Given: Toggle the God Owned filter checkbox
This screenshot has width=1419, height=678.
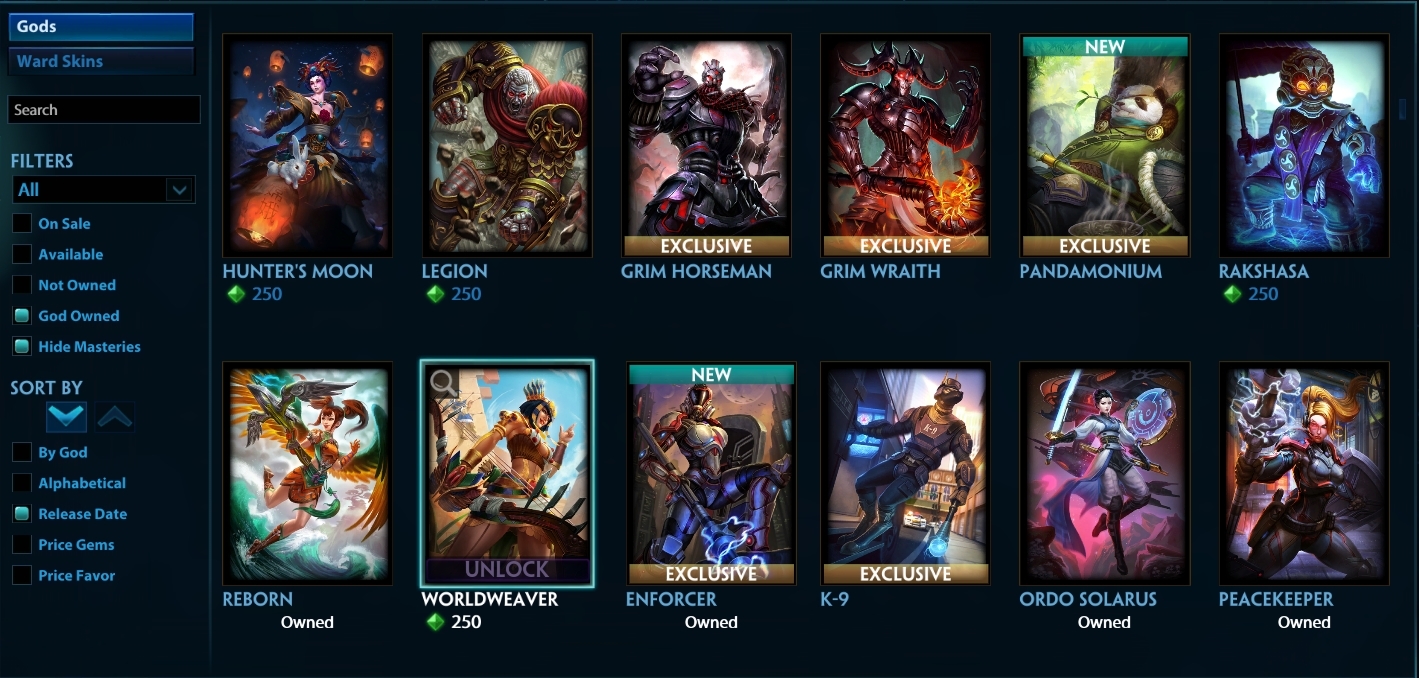Looking at the screenshot, I should [x=21, y=316].
